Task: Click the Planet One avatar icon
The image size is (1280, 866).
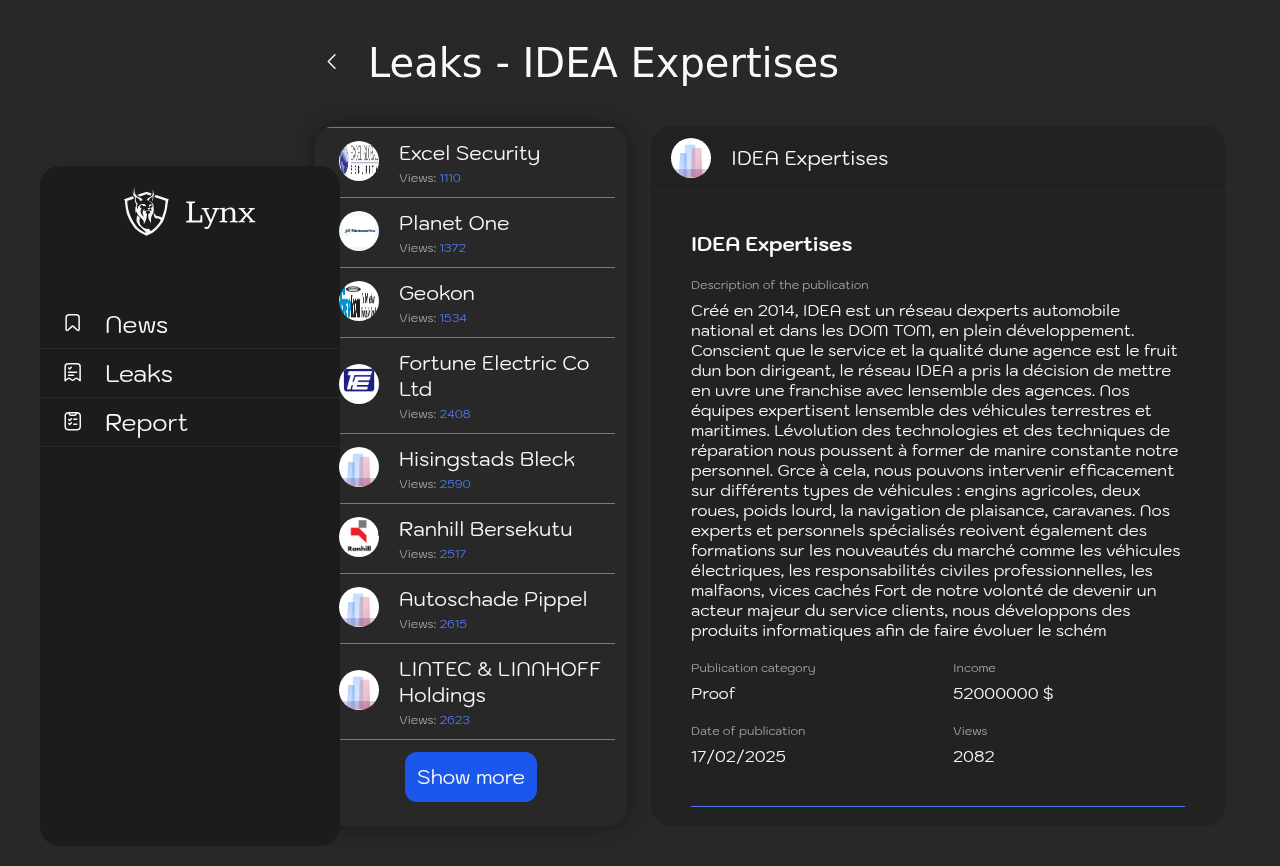Action: tap(359, 231)
